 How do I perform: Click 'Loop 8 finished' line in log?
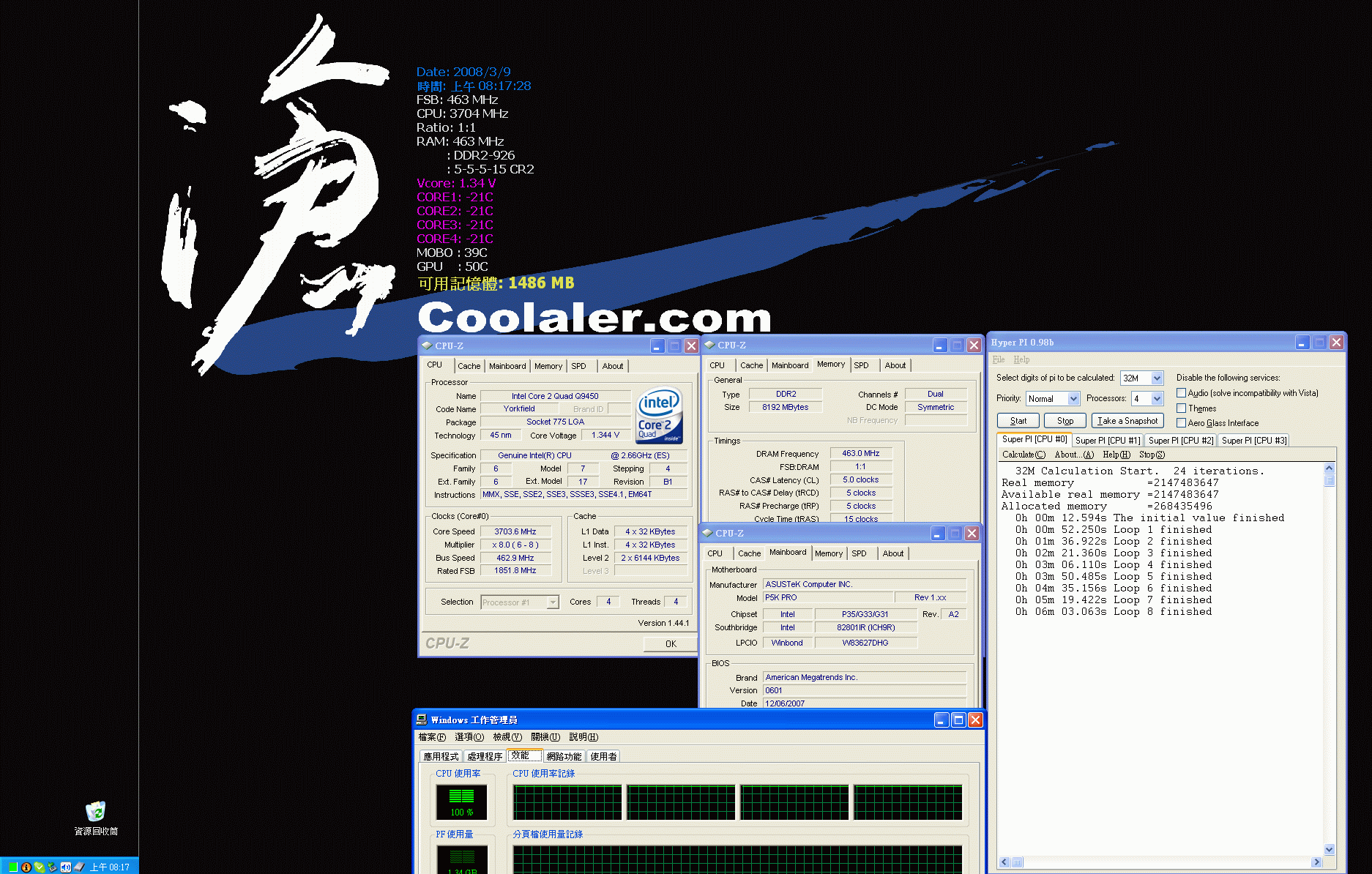point(1114,612)
